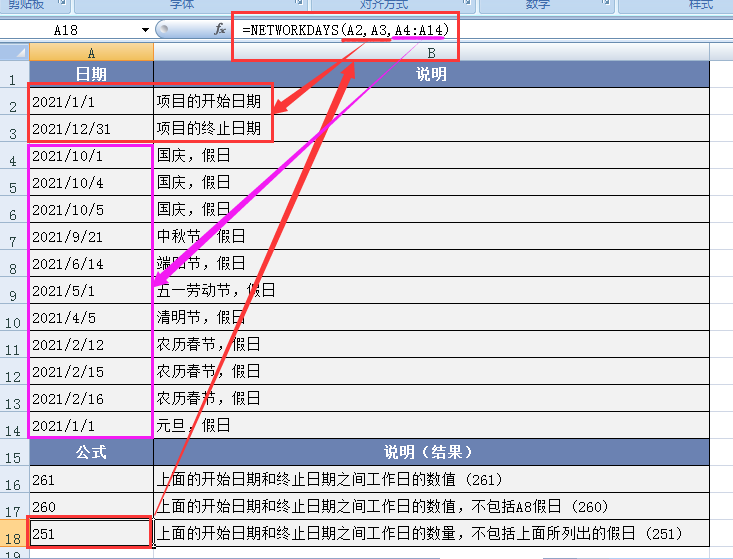Click header cell '公式'

click(92, 452)
